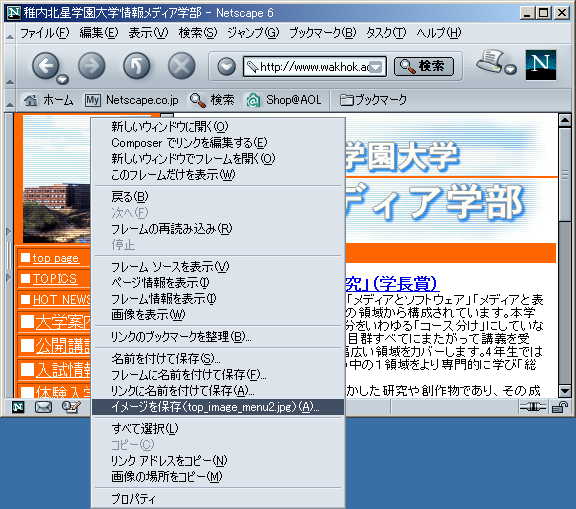Open the 検索(S) menu
The height and width of the screenshot is (509, 576).
tap(198, 33)
